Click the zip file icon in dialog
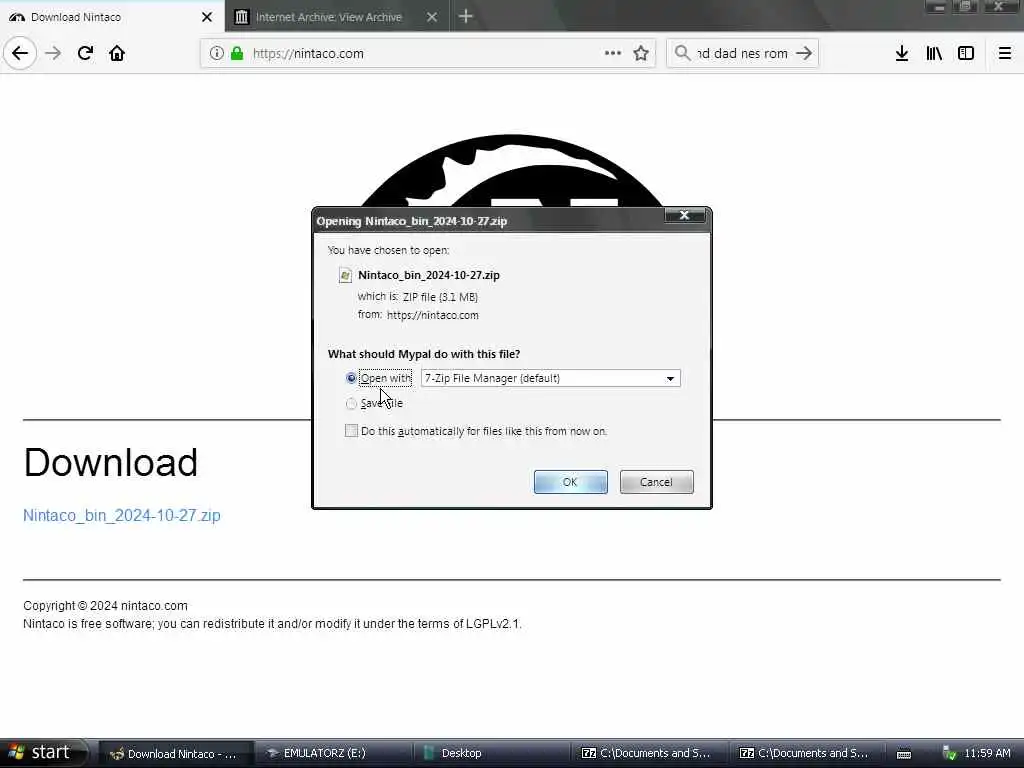 [345, 275]
